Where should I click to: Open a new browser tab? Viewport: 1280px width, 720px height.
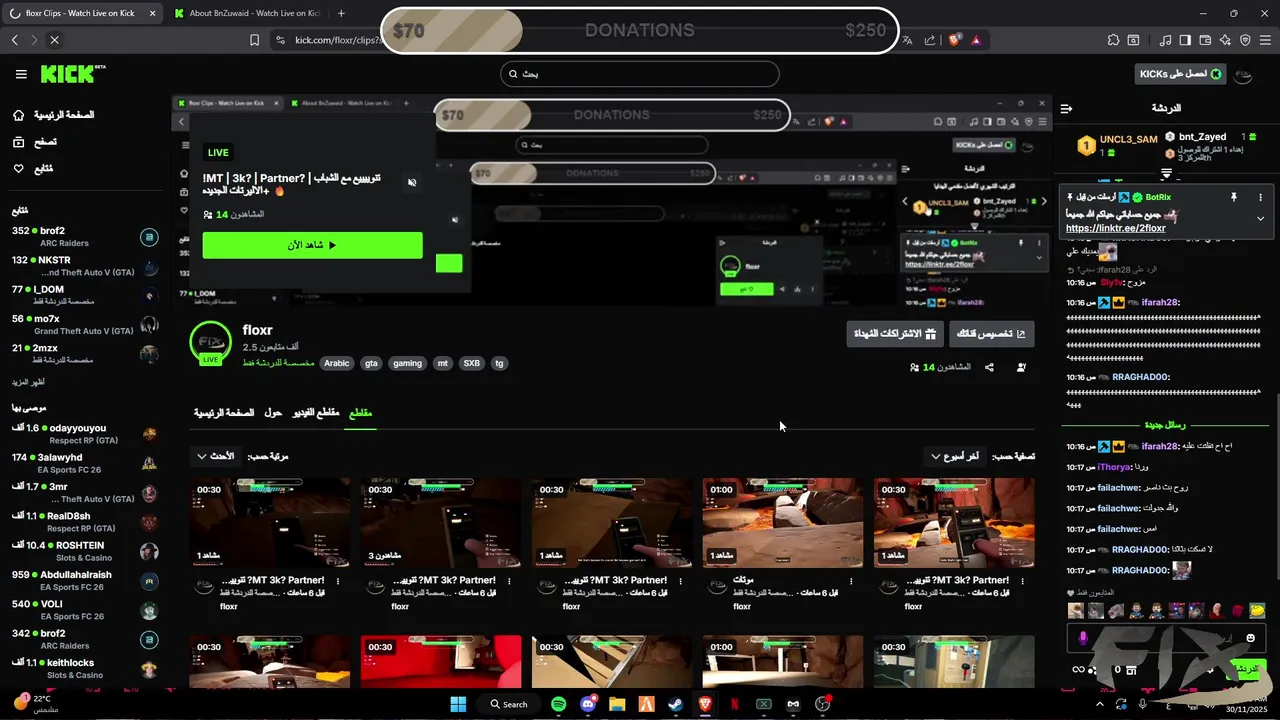click(x=341, y=13)
